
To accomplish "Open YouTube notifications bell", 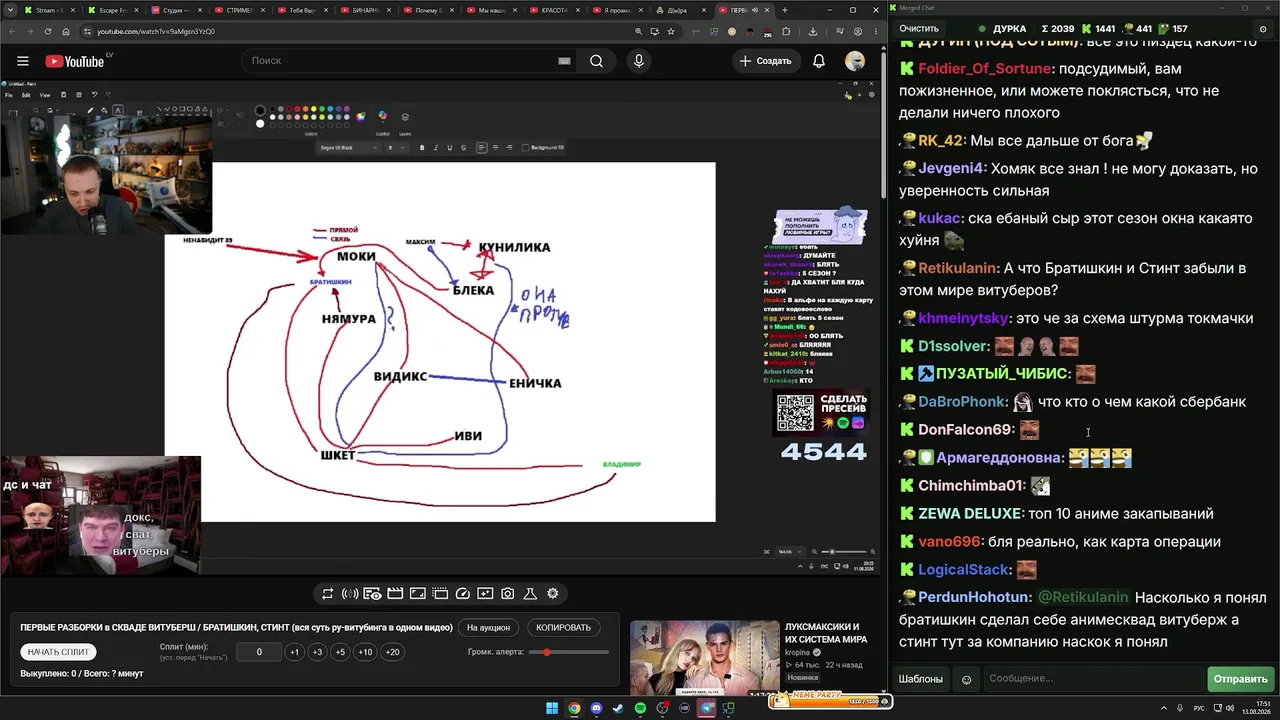I will point(819,61).
